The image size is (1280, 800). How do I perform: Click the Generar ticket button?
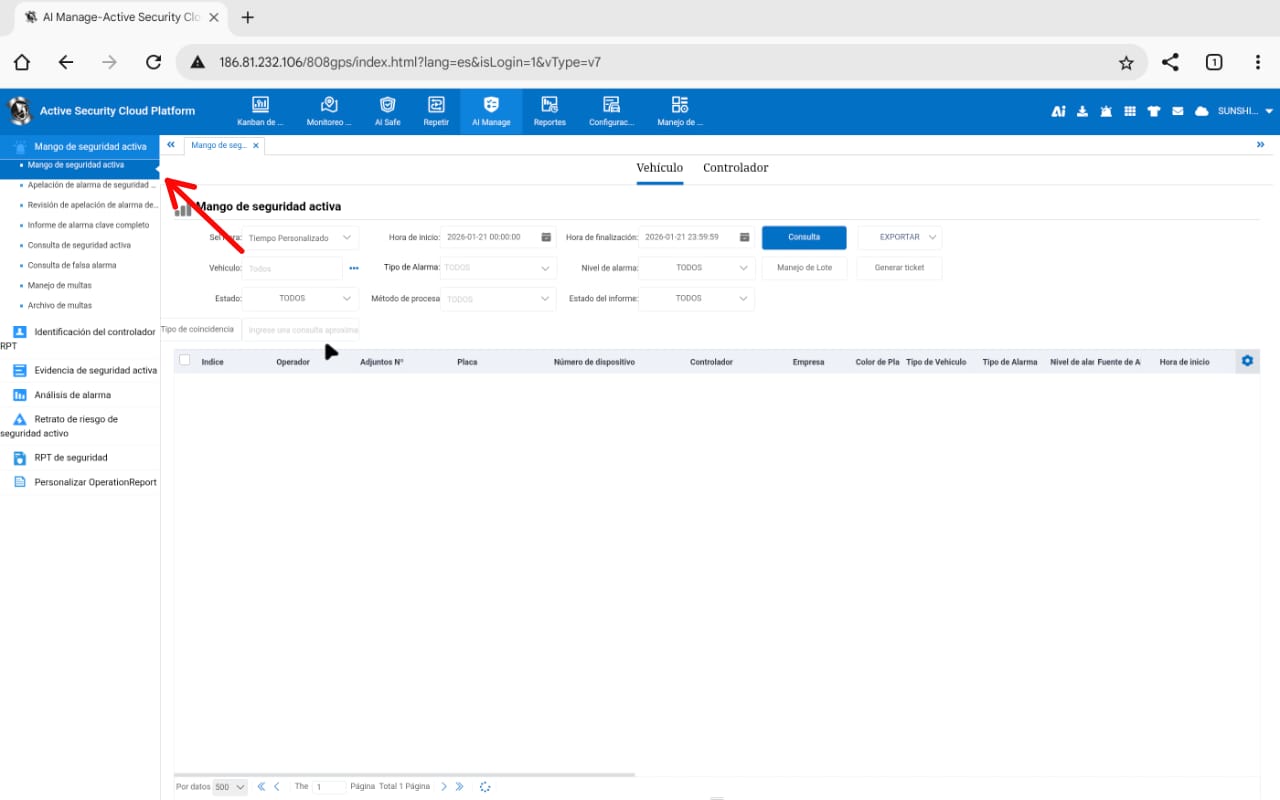(x=899, y=268)
